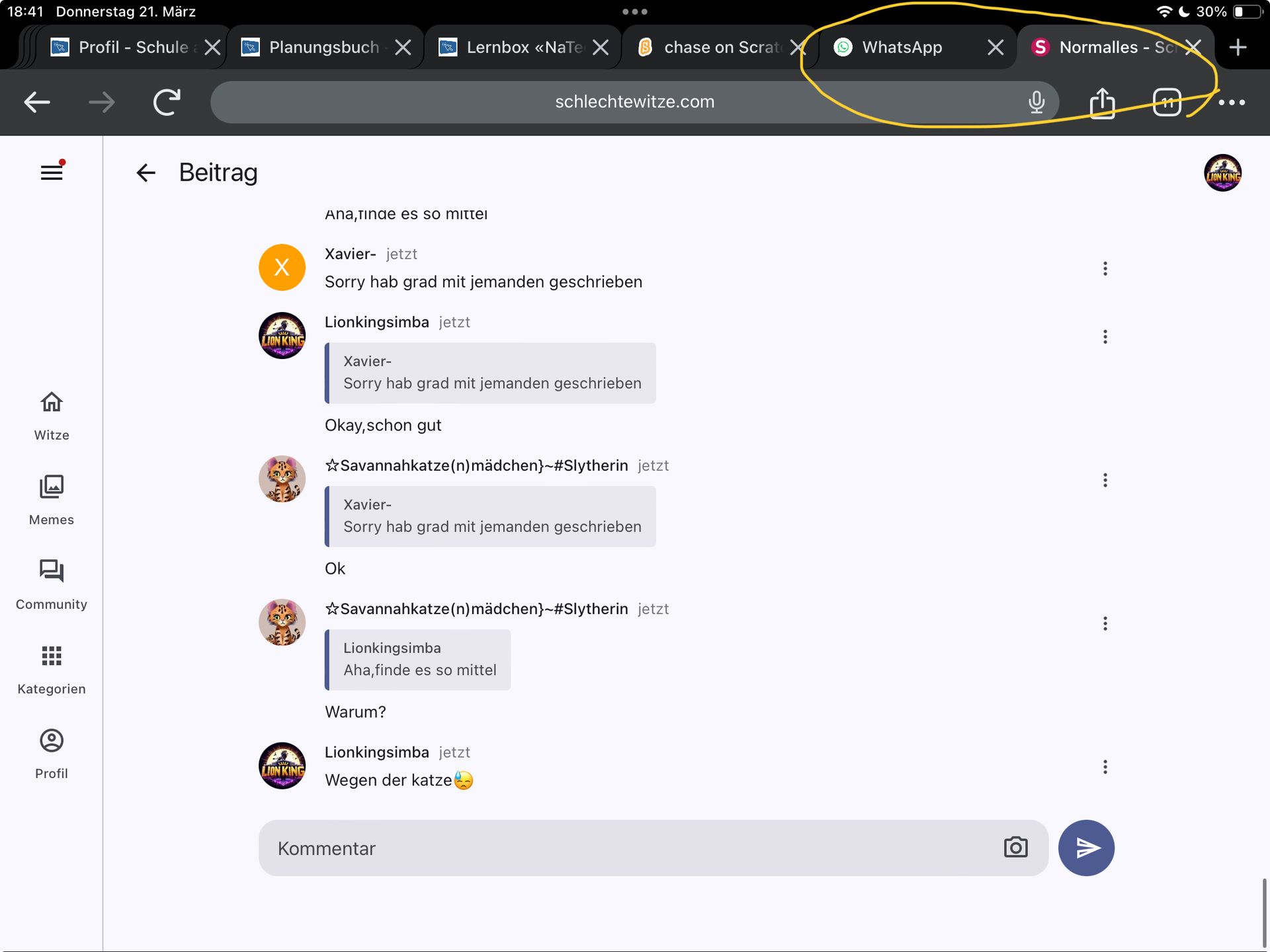Open Lionking profile avatar top right
This screenshot has width=1270, height=952.
pos(1222,173)
